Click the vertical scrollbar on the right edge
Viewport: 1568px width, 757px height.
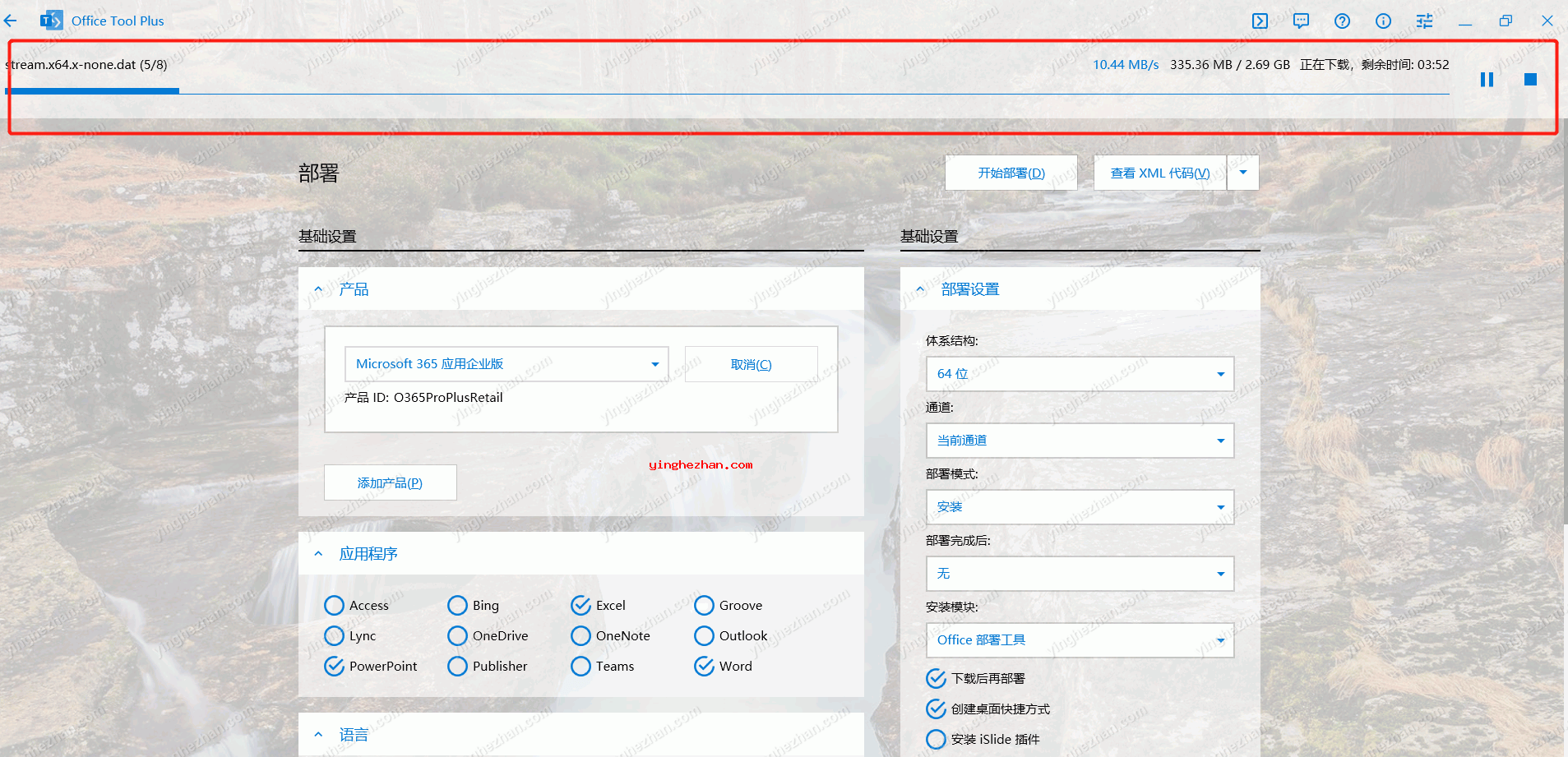[x=1565, y=321]
